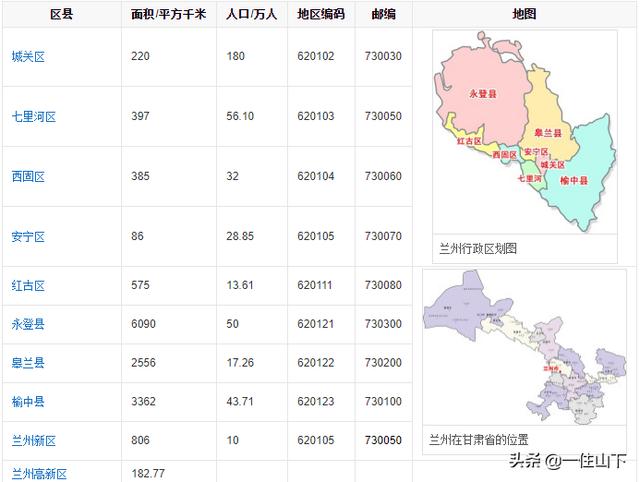Screen dimensions: 640x482
Task: Select postal code 730080
Action: pos(383,285)
